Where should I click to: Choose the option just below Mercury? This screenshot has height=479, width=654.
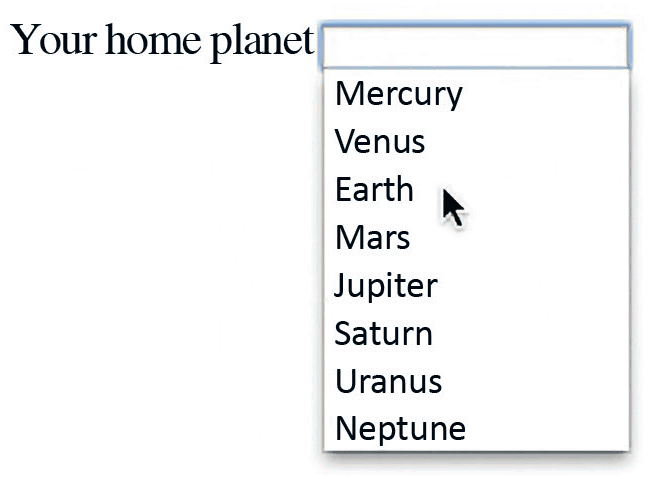click(x=380, y=141)
